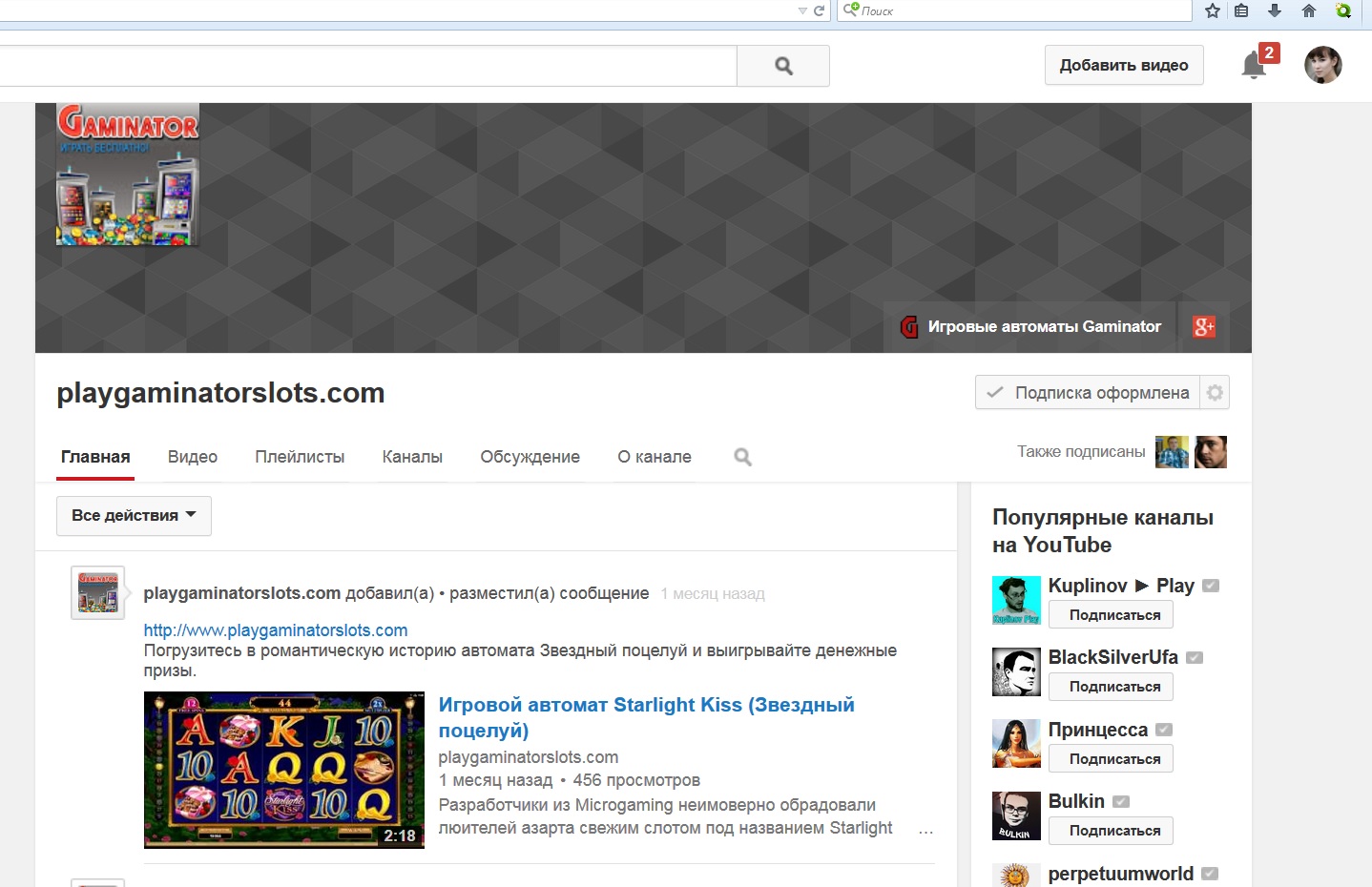1372x887 pixels.
Task: Open the perpetuumworld channel name
Action: pyautogui.click(x=1121, y=874)
